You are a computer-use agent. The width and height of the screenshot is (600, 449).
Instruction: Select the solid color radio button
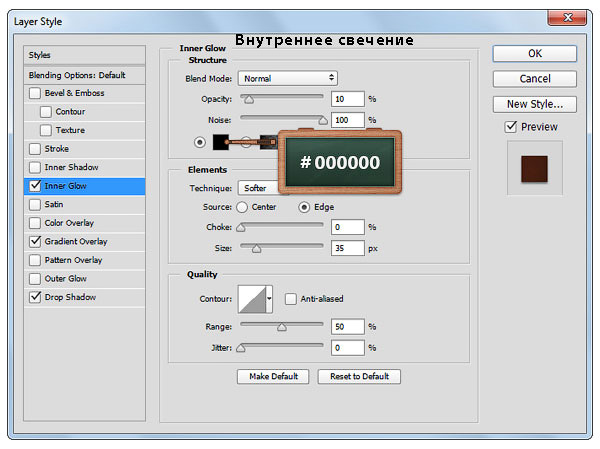coord(199,142)
